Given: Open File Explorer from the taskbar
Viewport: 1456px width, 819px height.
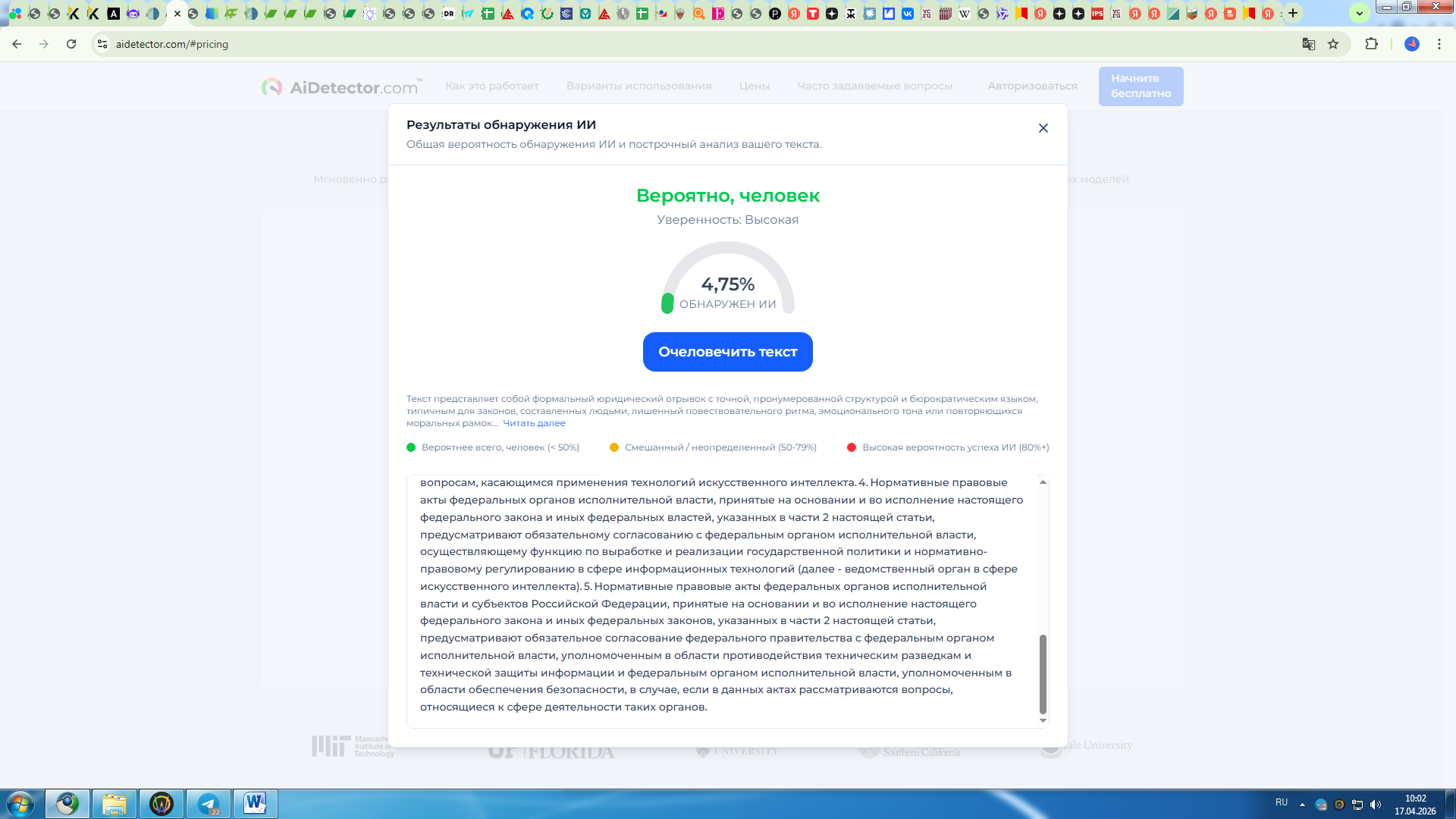Looking at the screenshot, I should pos(115,804).
